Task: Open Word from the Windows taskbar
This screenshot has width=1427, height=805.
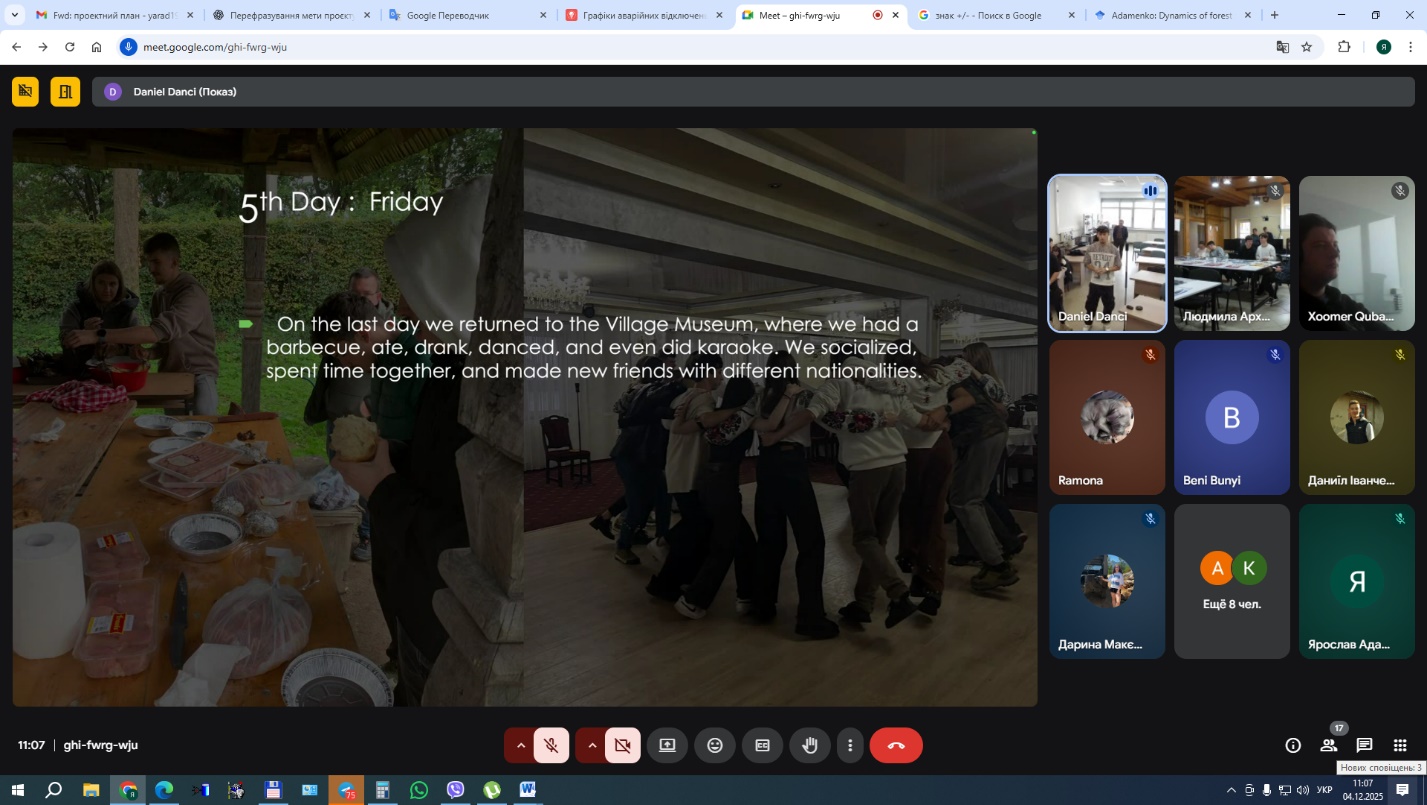Action: pos(527,790)
